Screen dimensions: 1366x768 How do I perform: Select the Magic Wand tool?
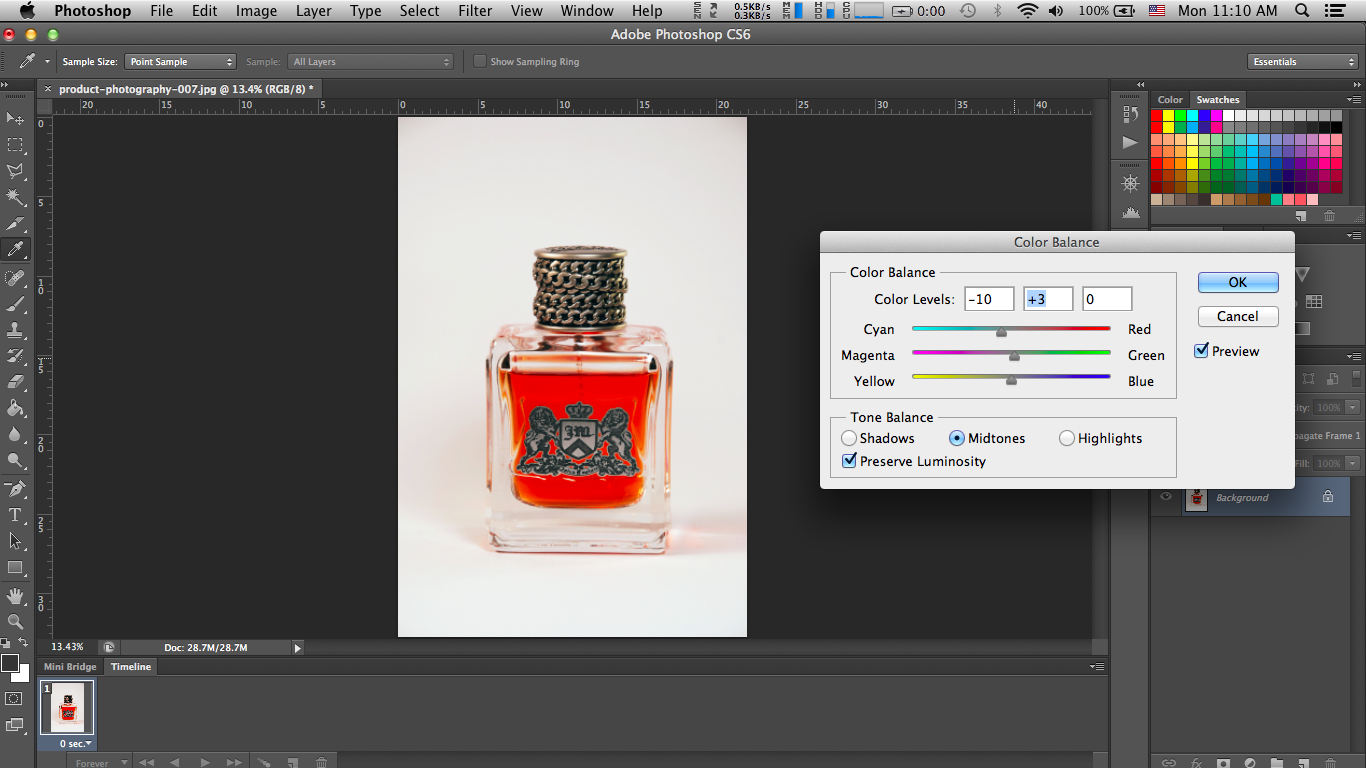click(x=15, y=197)
